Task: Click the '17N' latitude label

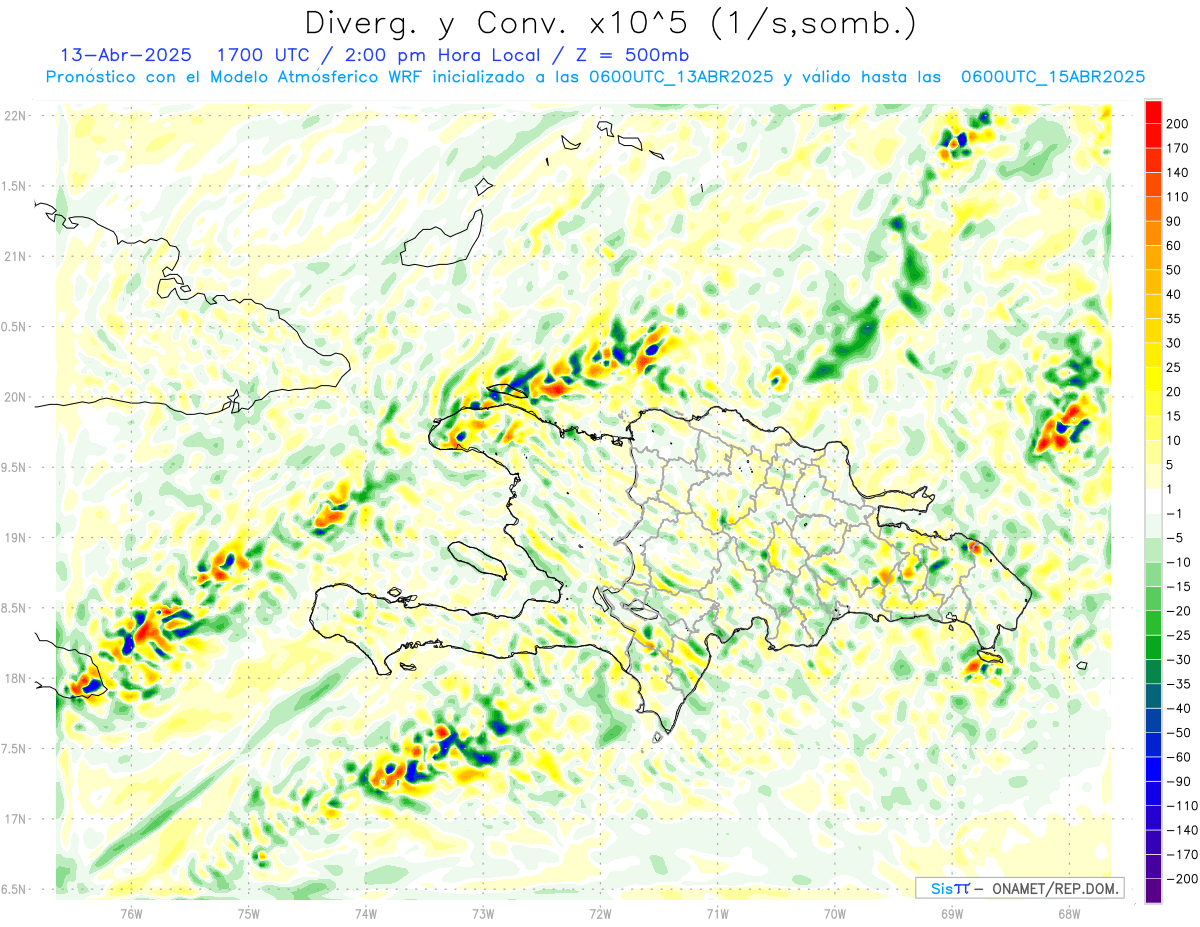Action: pyautogui.click(x=14, y=819)
